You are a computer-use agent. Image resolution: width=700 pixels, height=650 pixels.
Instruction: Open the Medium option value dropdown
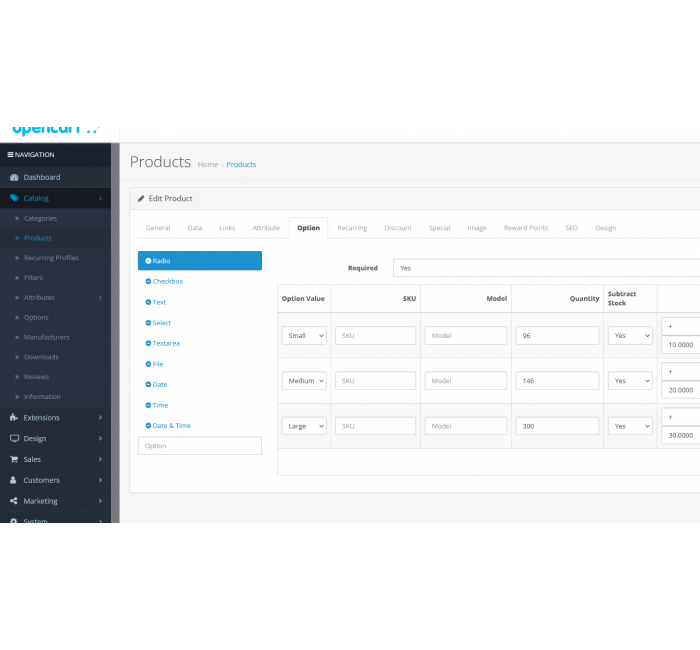304,381
